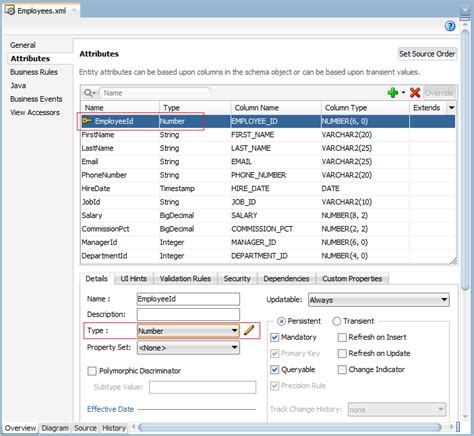474x436 pixels.
Task: Click the EmployeeId primary key icon
Action: tap(87, 121)
